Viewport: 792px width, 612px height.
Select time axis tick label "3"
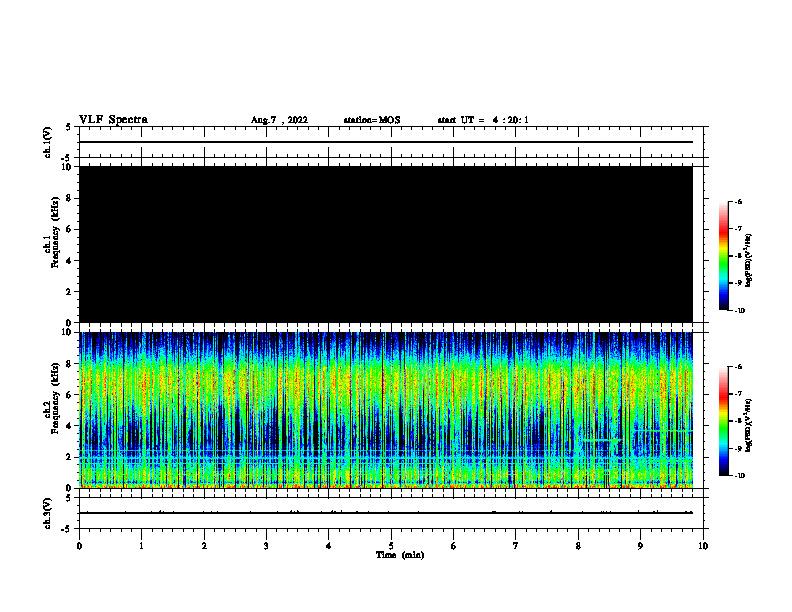click(x=266, y=546)
